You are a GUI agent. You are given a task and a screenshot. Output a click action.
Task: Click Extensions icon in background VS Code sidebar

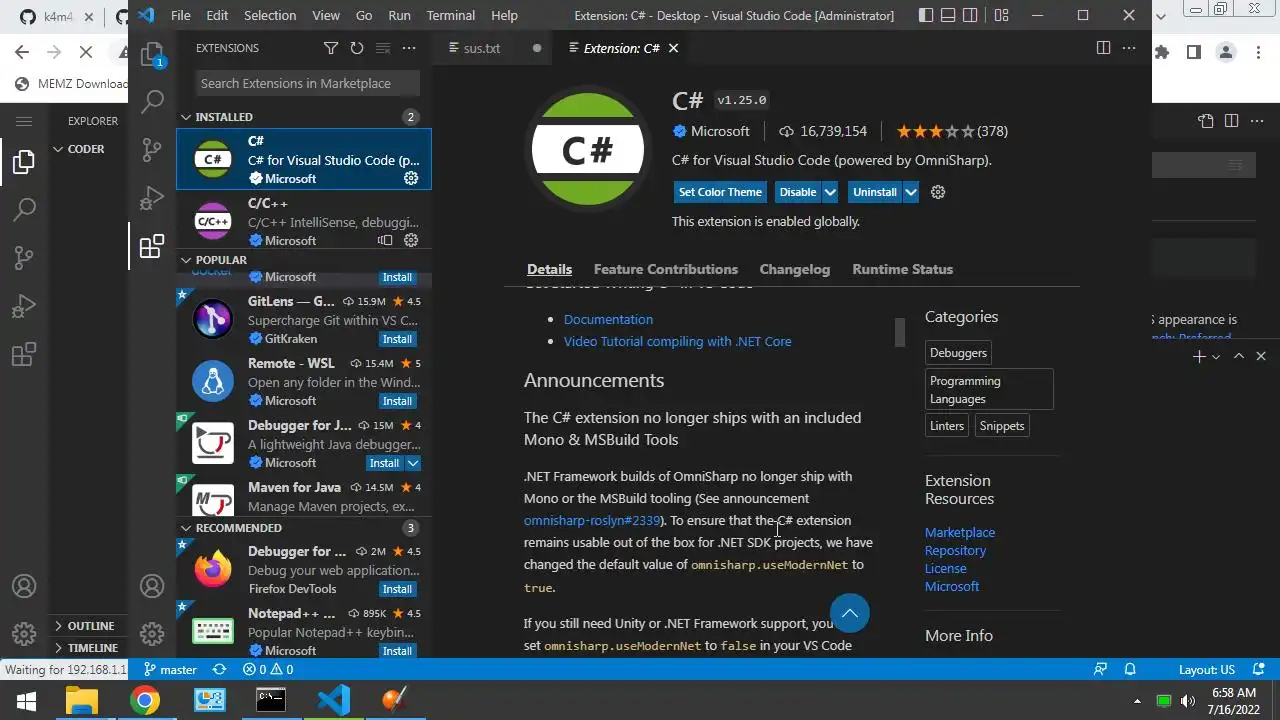tap(24, 354)
